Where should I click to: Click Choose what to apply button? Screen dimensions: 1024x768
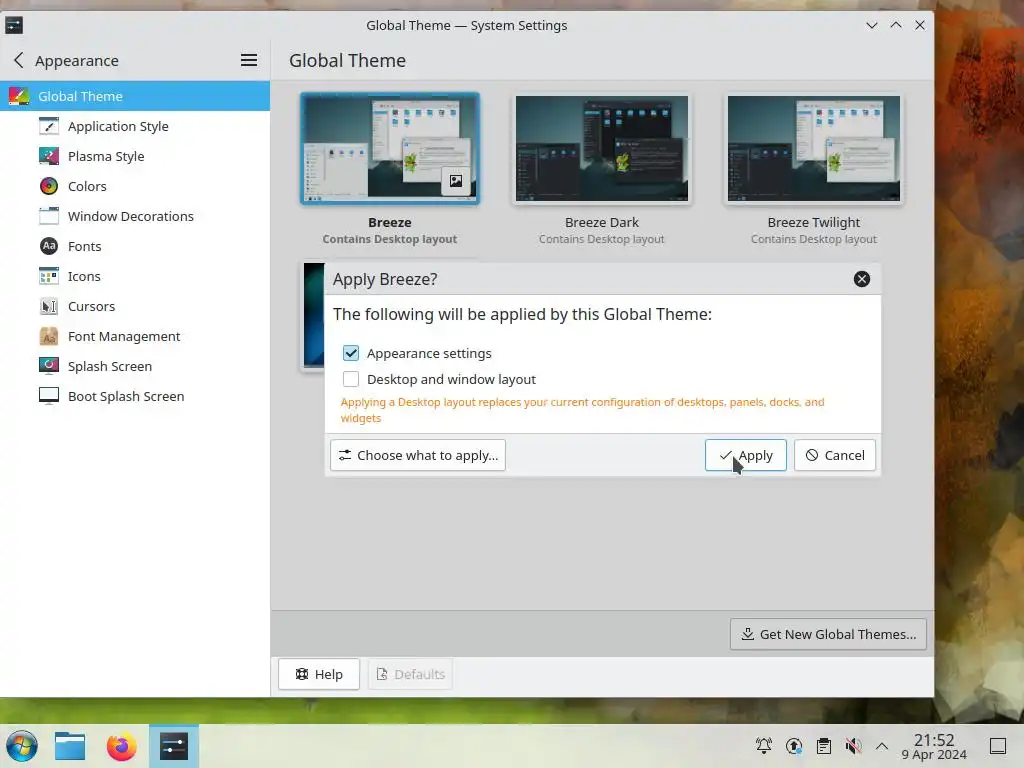point(418,455)
